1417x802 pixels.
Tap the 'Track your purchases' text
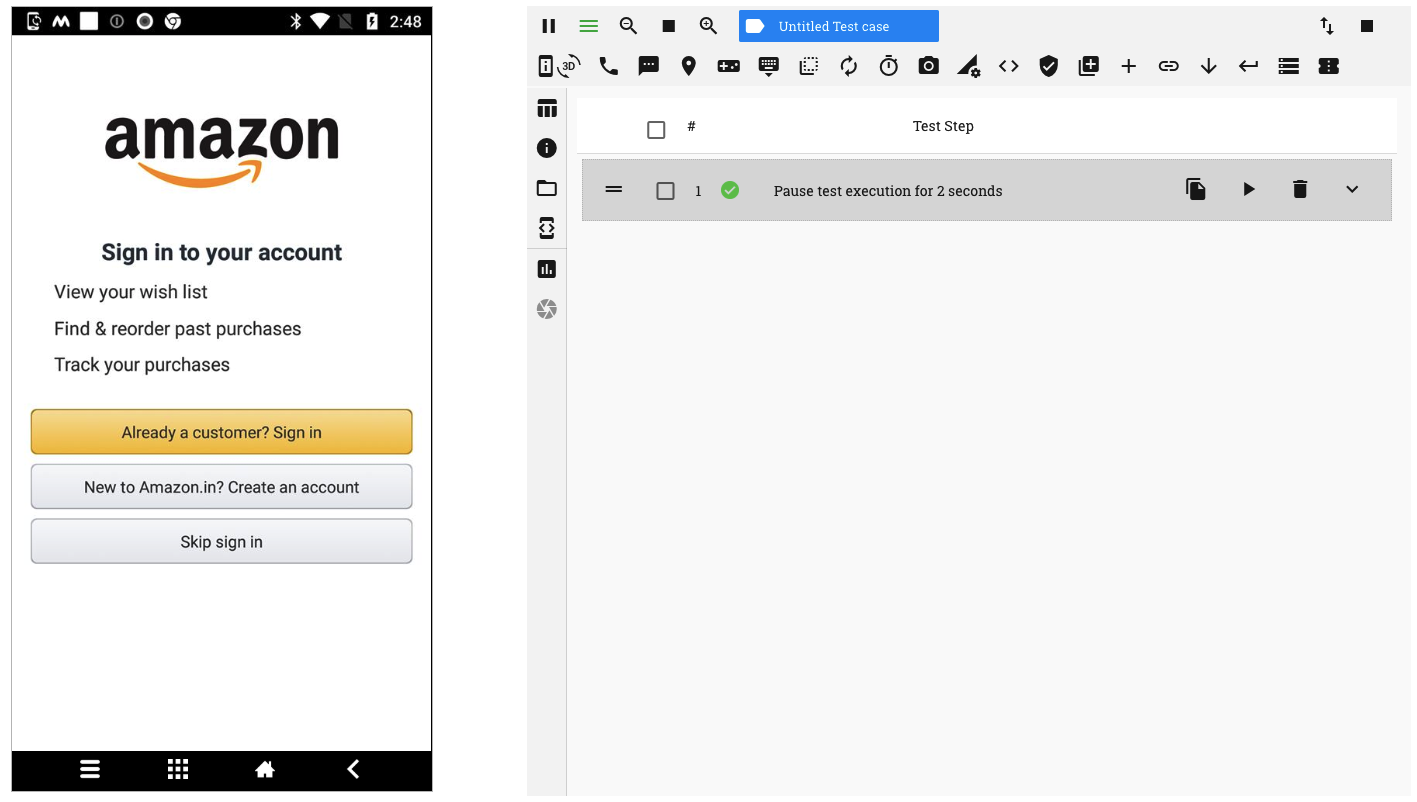pyautogui.click(x=142, y=365)
